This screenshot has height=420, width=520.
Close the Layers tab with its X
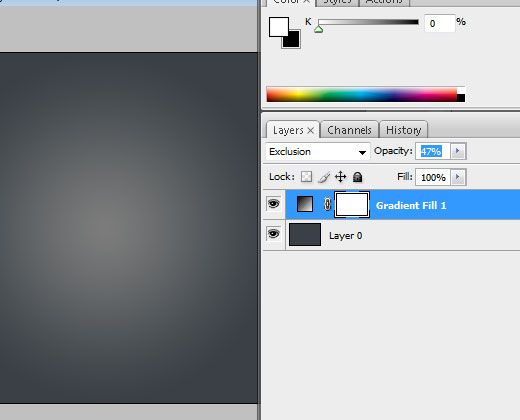coord(310,130)
